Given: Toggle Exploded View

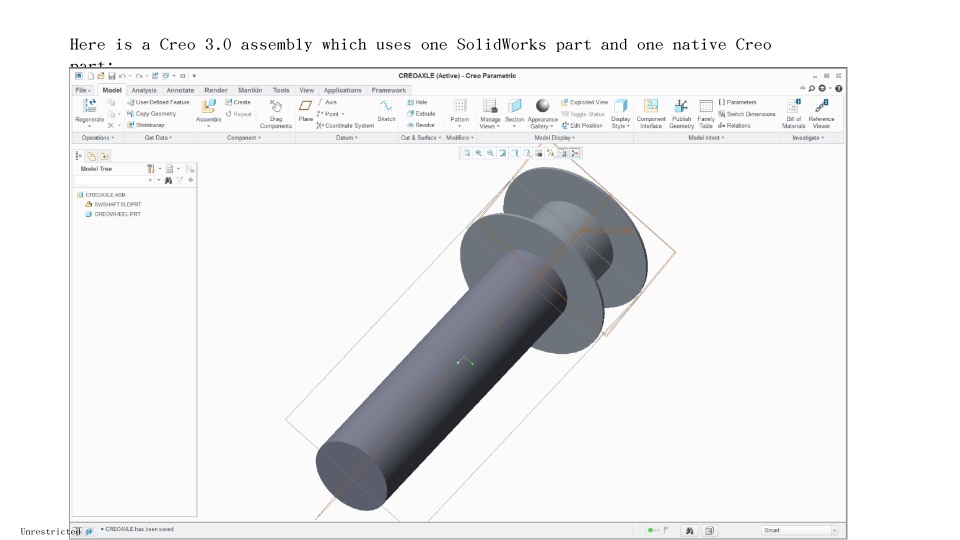Looking at the screenshot, I should click(584, 102).
